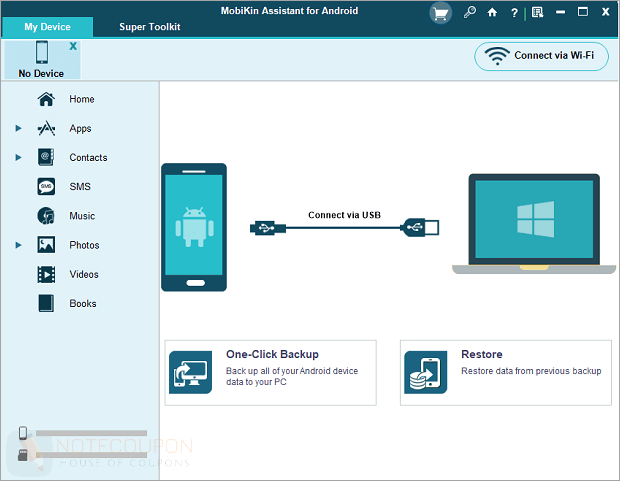The height and width of the screenshot is (481, 620).
Task: Click the Android phone illustration
Action: pos(194,227)
